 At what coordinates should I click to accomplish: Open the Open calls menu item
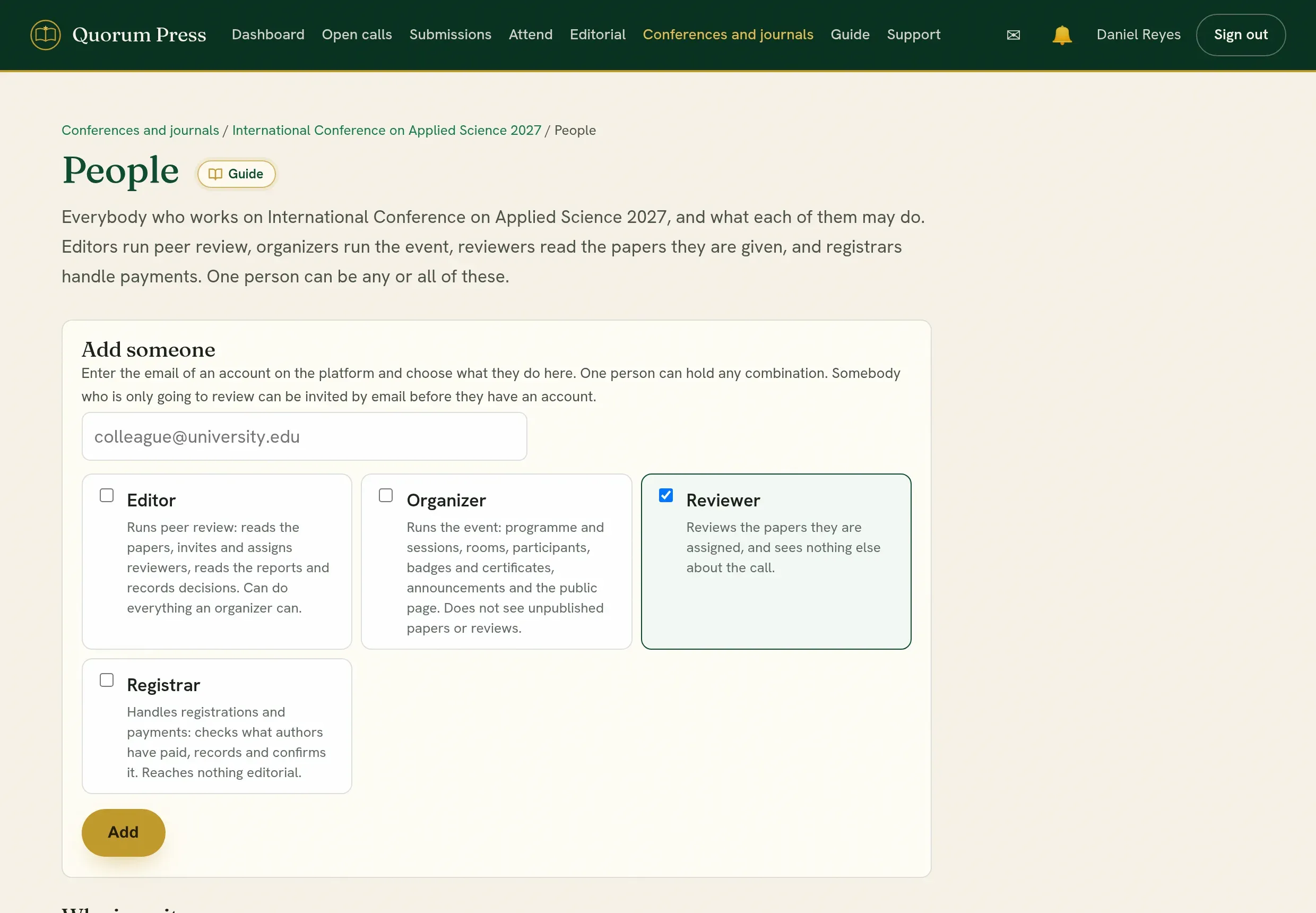[357, 35]
